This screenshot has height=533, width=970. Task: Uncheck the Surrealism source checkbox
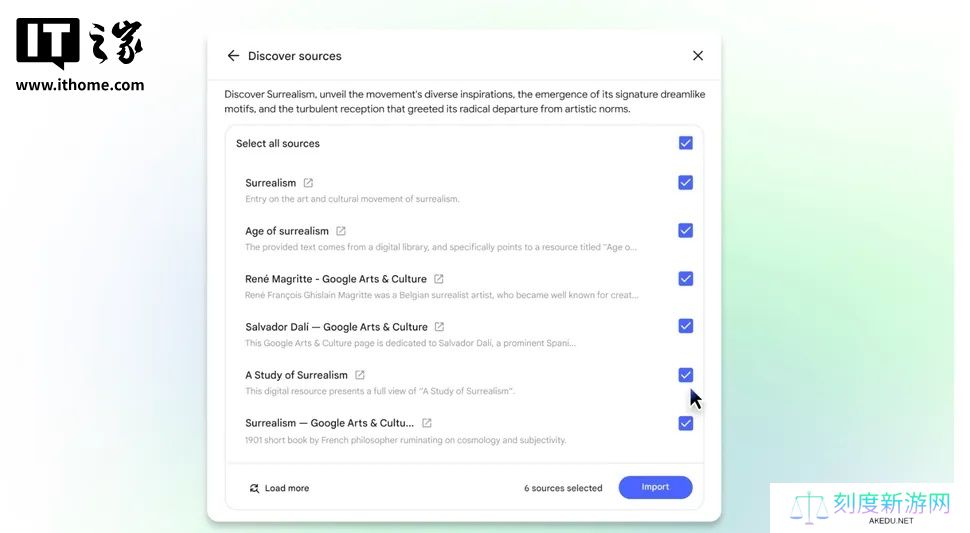(685, 182)
